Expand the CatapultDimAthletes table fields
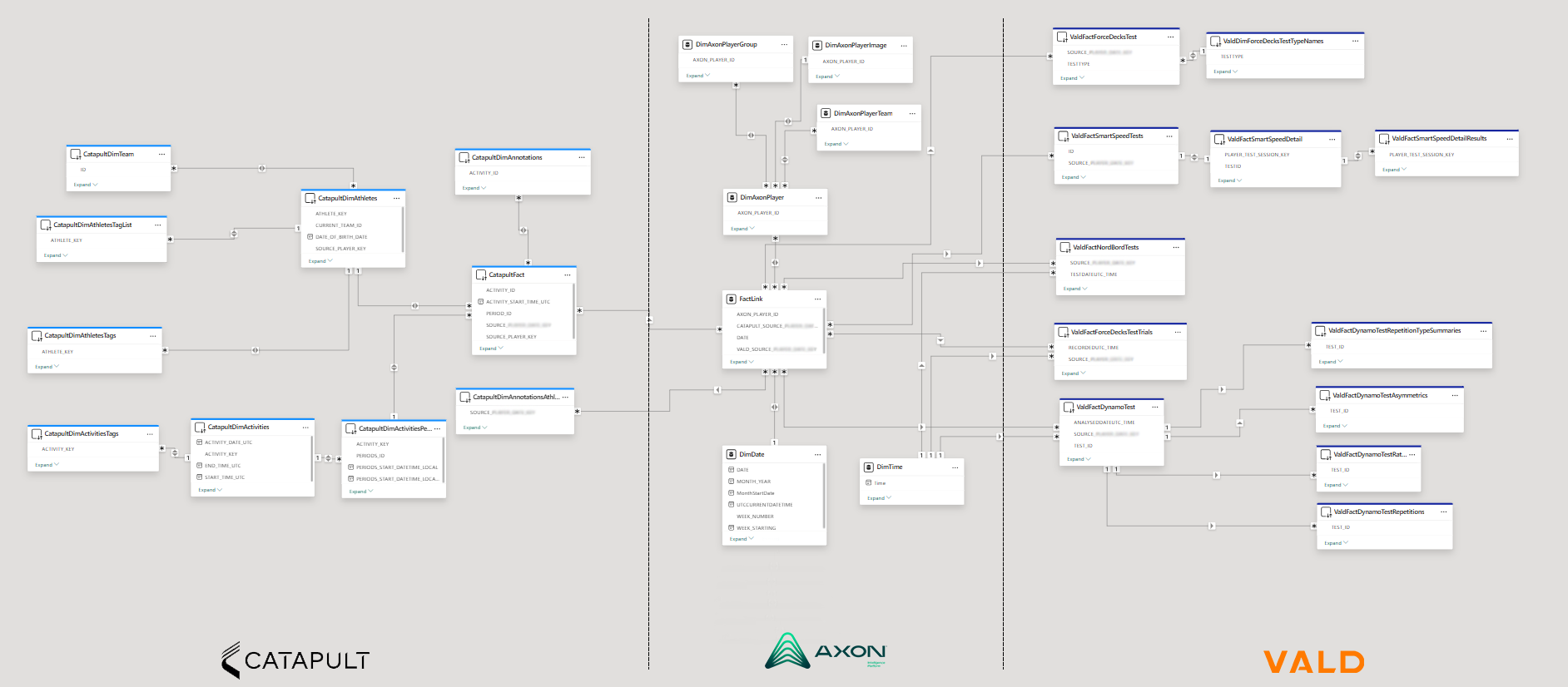 pyautogui.click(x=320, y=261)
